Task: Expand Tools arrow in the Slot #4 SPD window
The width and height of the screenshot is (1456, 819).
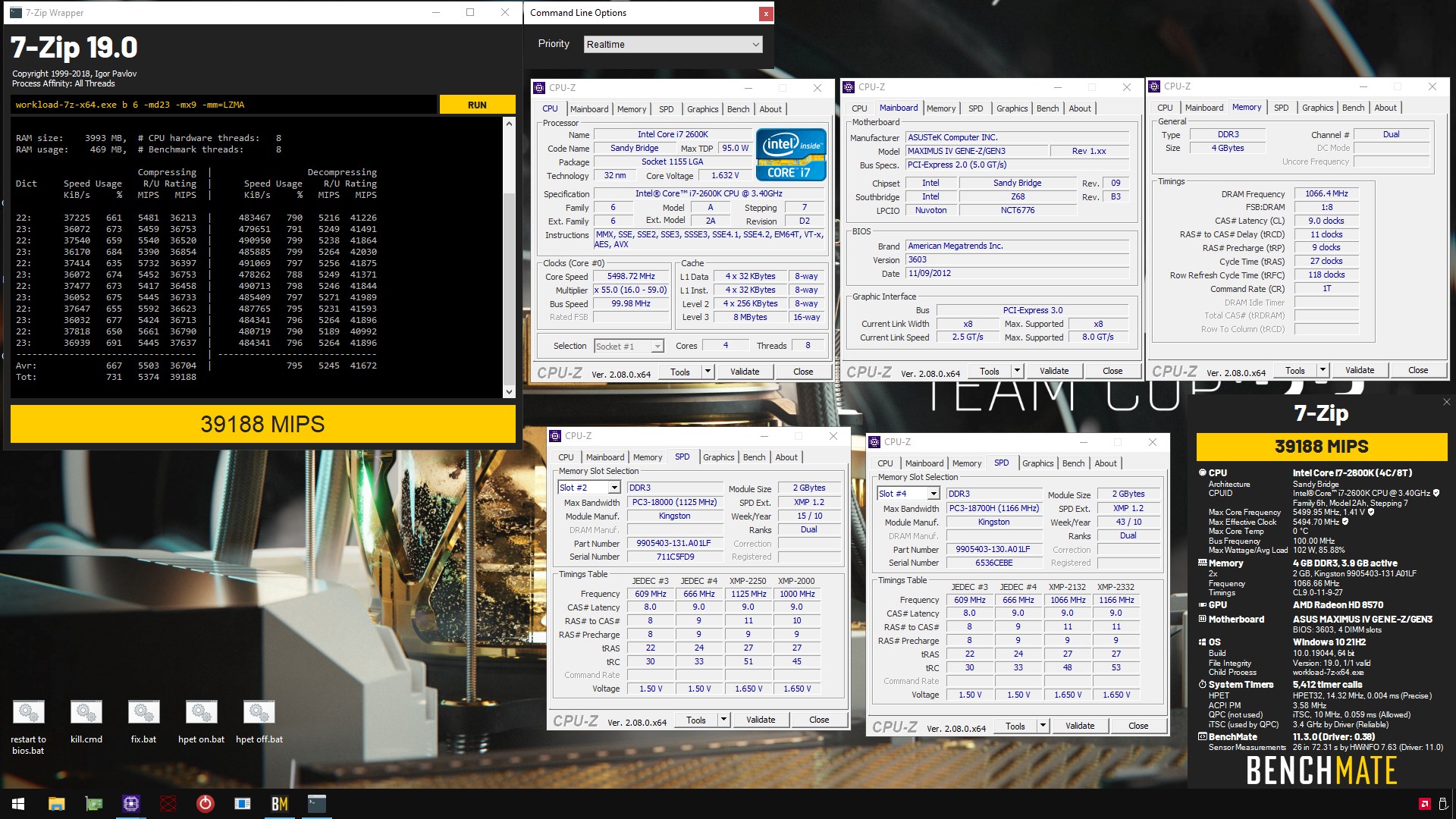Action: [1043, 726]
